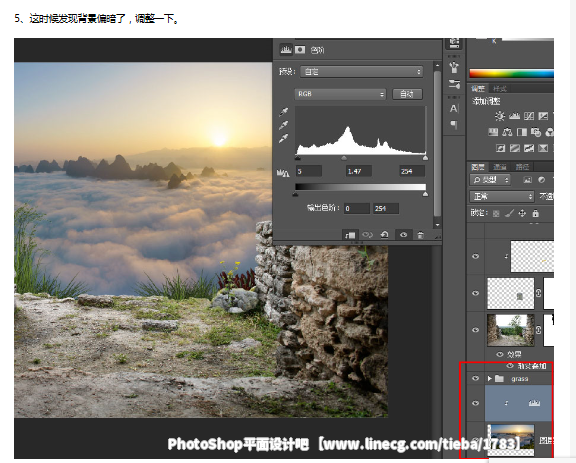576x463 pixels.
Task: Click the output white slider handle
Action: coord(425,194)
